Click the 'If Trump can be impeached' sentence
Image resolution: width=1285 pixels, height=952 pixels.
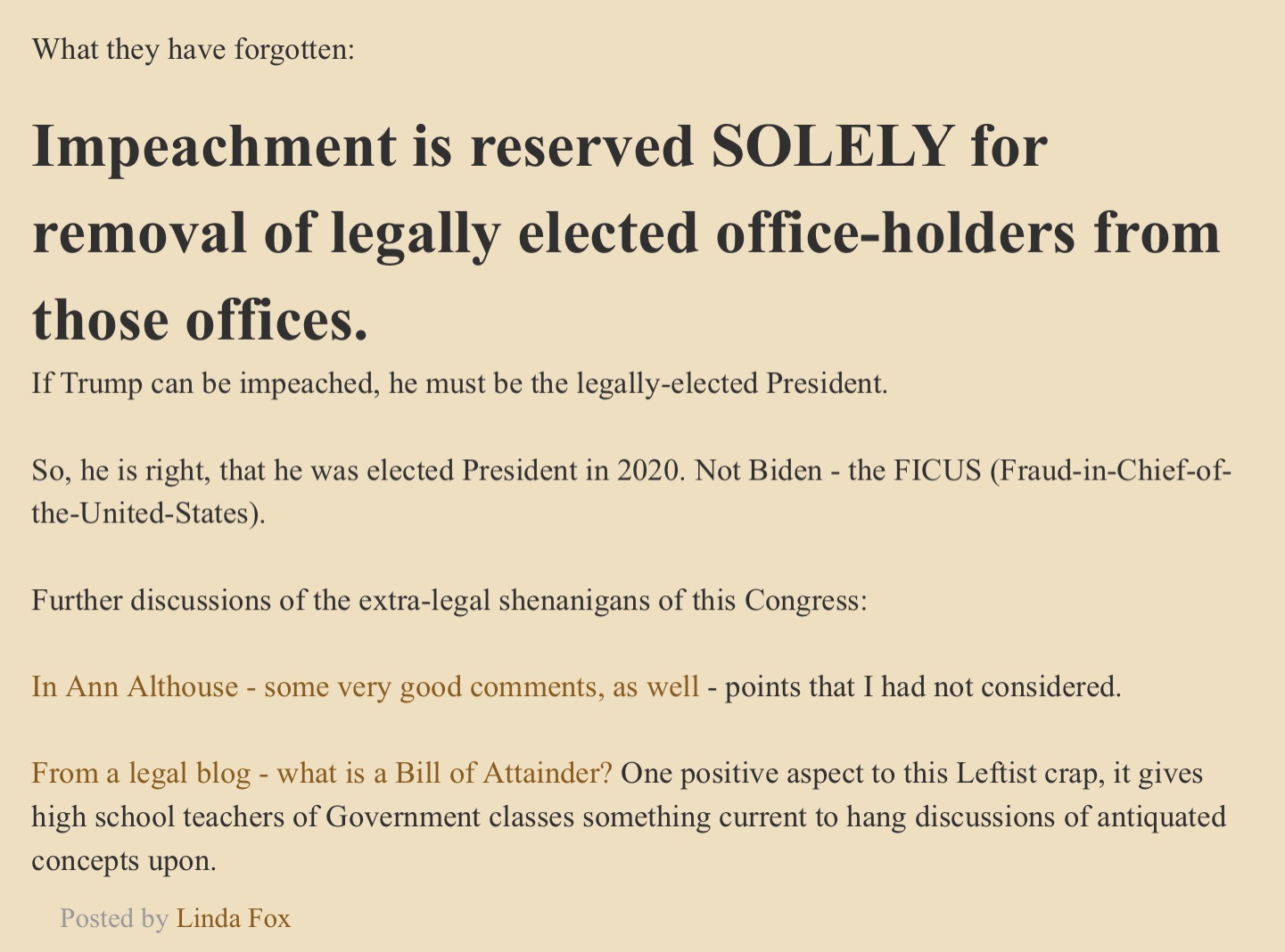pyautogui.click(x=460, y=384)
